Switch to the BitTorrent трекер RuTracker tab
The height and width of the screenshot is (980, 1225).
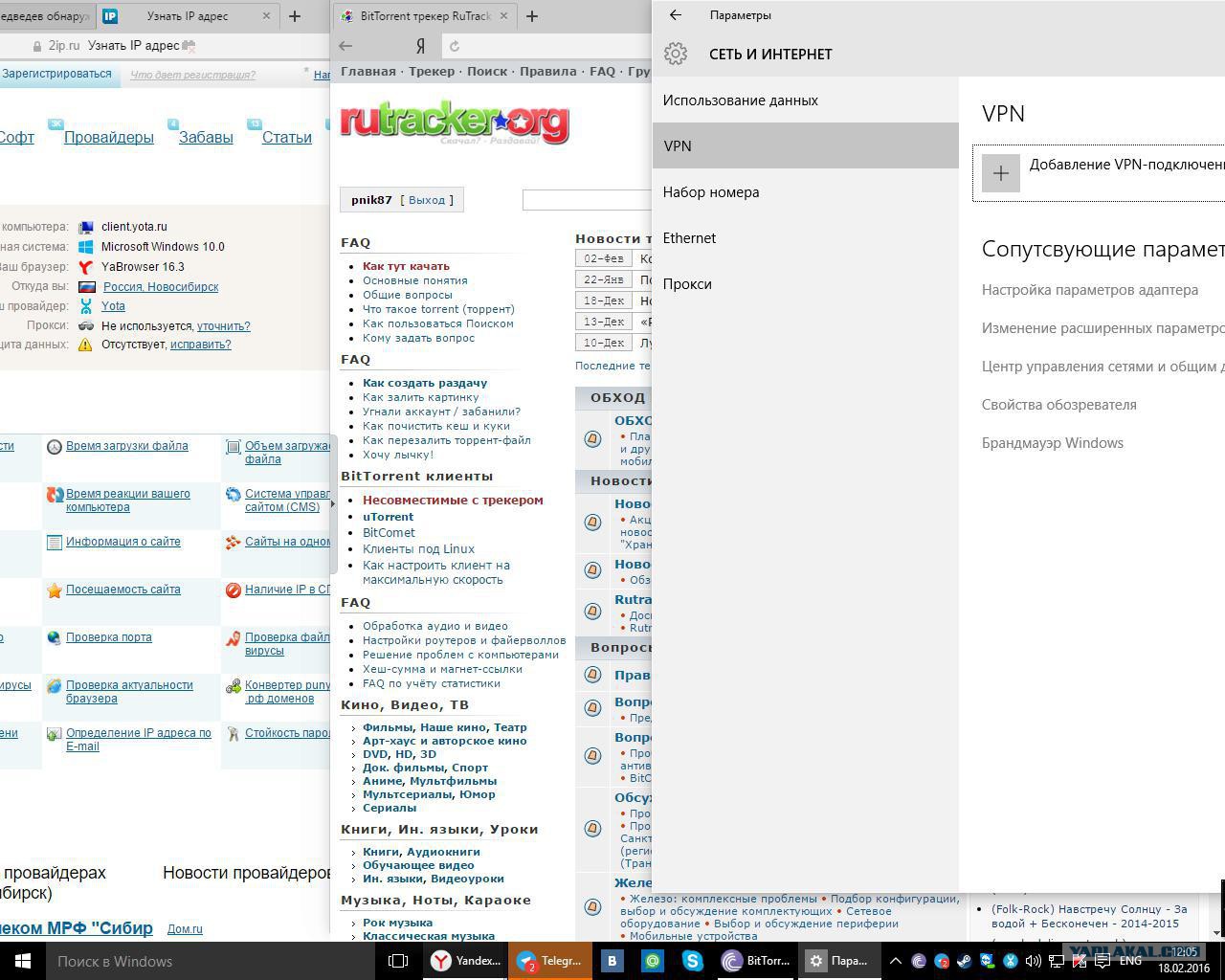(x=425, y=15)
